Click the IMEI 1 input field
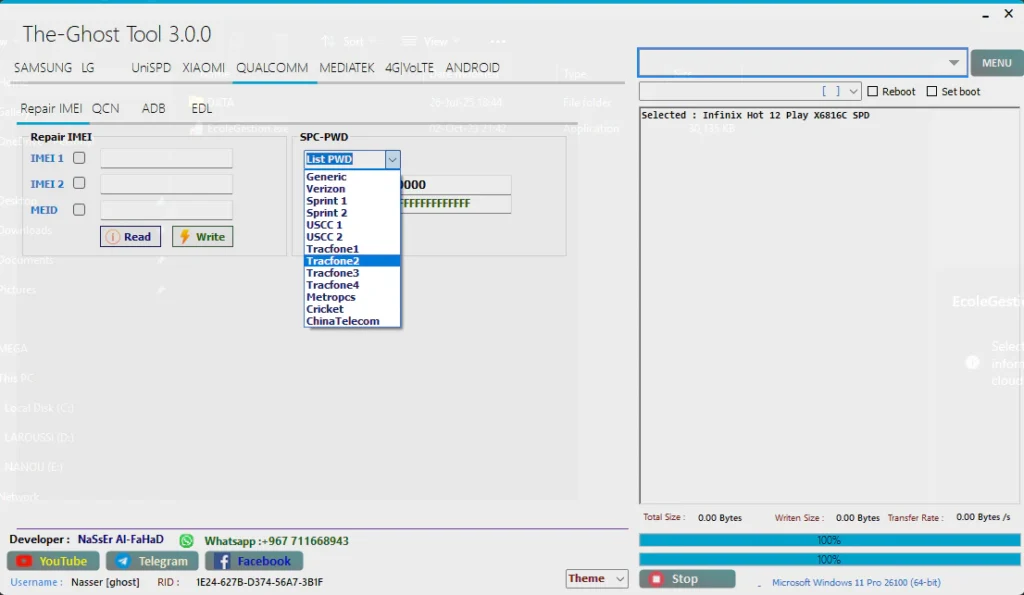The height and width of the screenshot is (595, 1024). 166,158
